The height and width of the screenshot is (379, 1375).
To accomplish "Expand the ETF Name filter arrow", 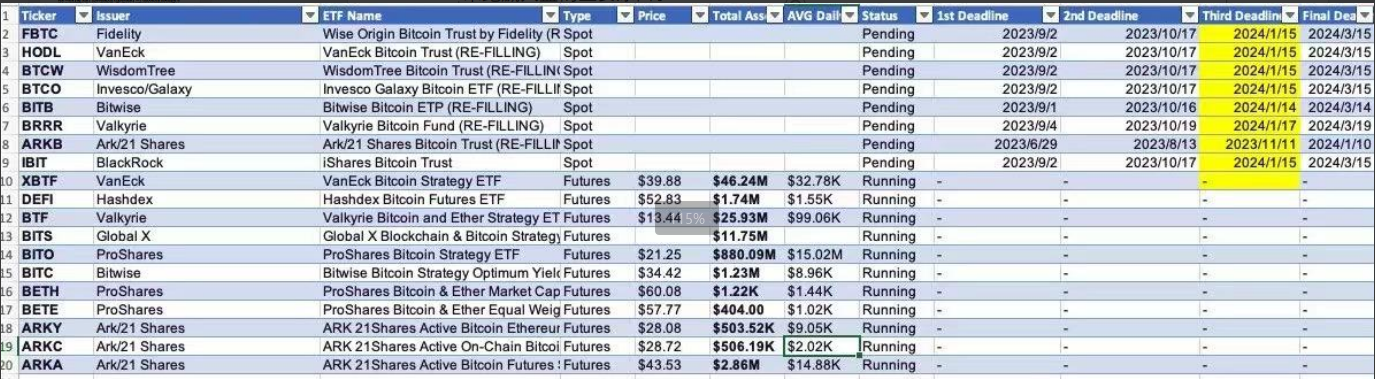I will click(550, 16).
